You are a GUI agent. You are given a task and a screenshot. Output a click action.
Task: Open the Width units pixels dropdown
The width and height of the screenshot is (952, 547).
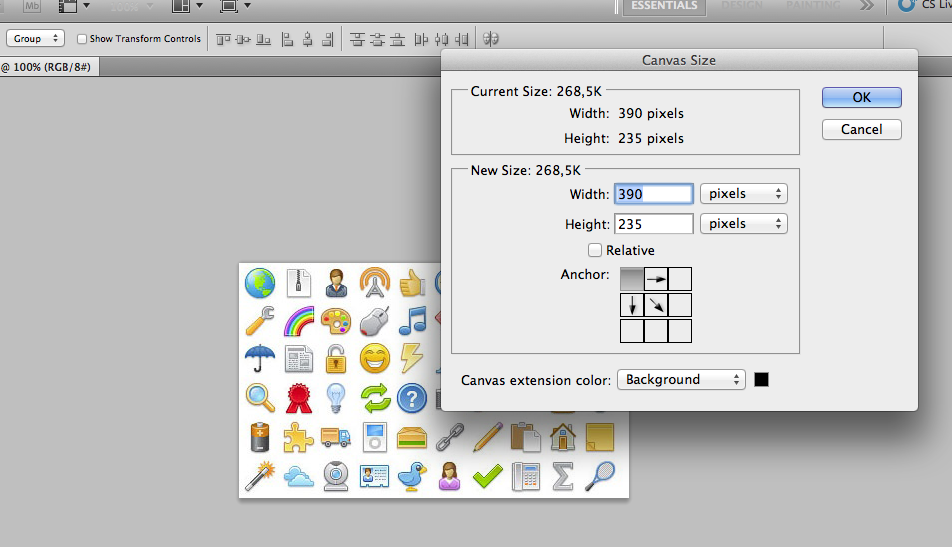pyautogui.click(x=743, y=194)
